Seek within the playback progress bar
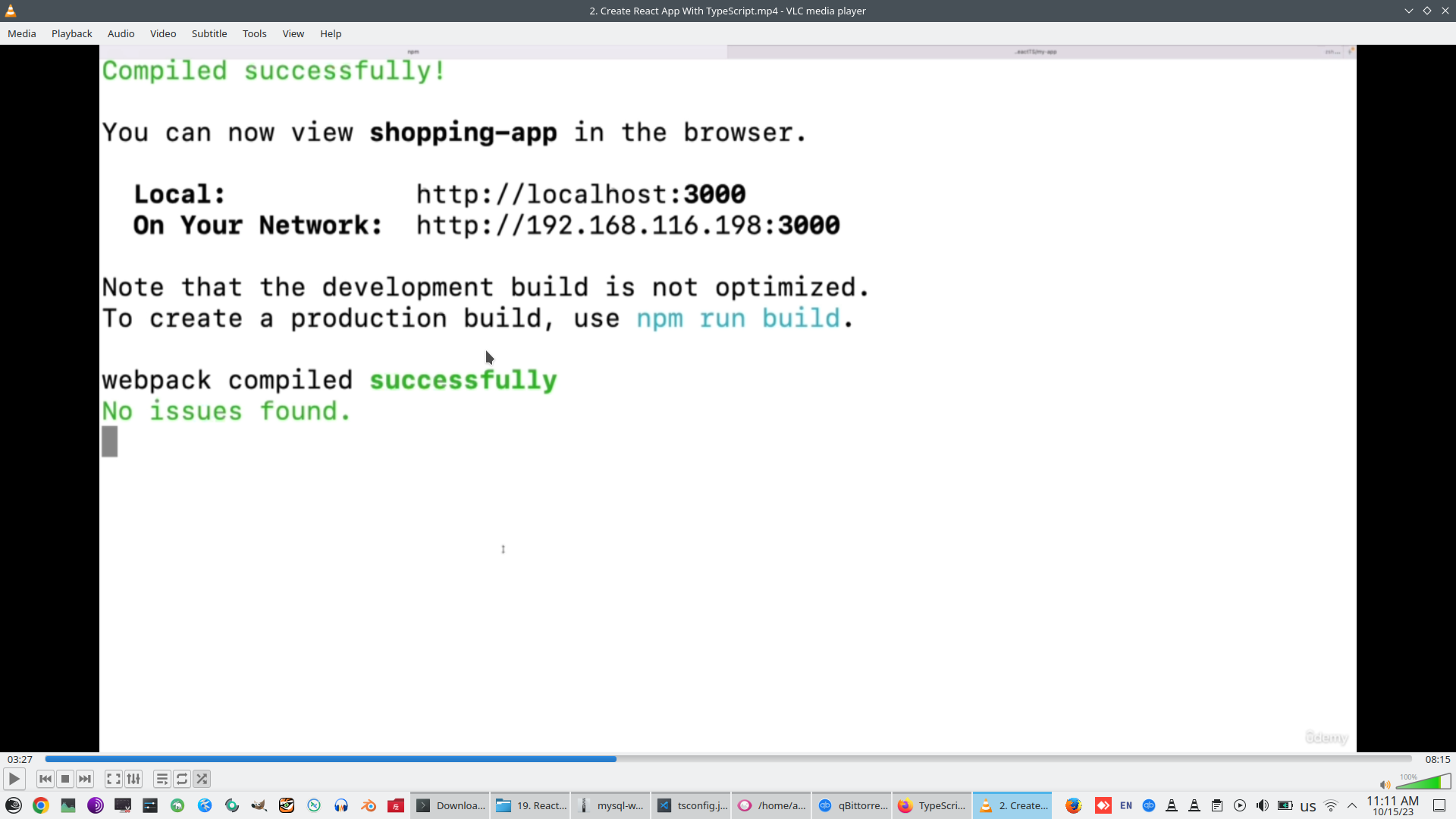 coord(728,759)
